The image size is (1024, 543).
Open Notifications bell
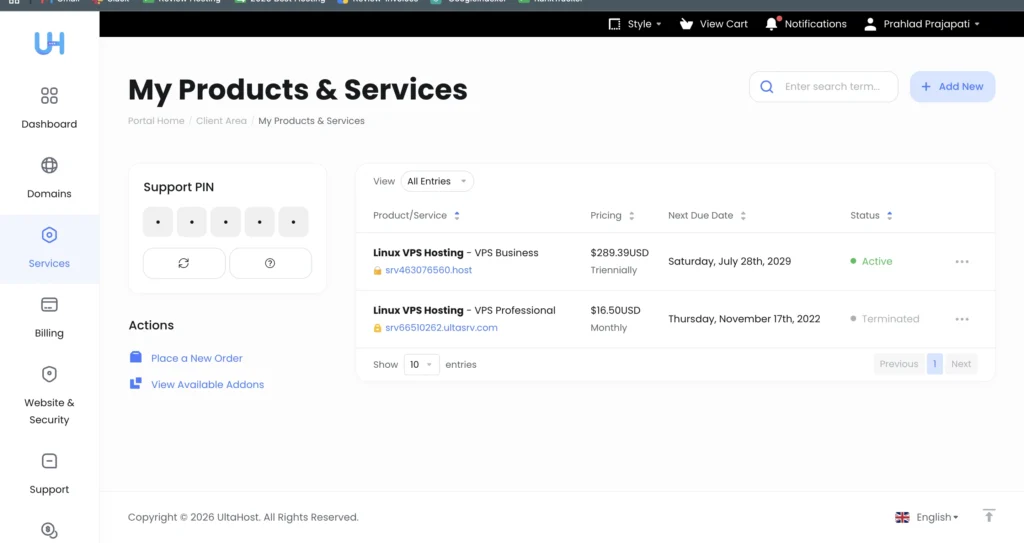pyautogui.click(x=772, y=24)
